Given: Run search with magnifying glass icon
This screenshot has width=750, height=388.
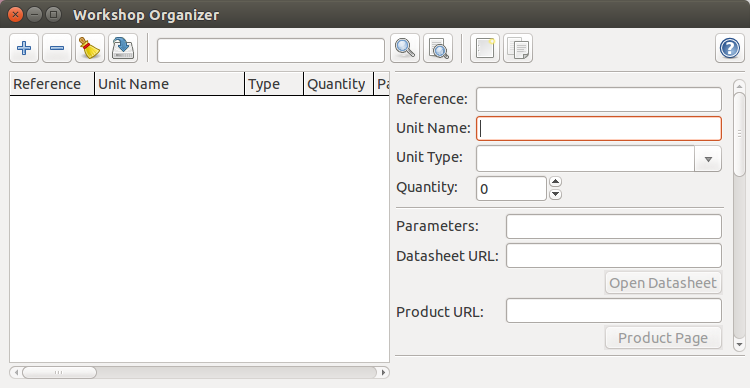Looking at the screenshot, I should (x=405, y=48).
